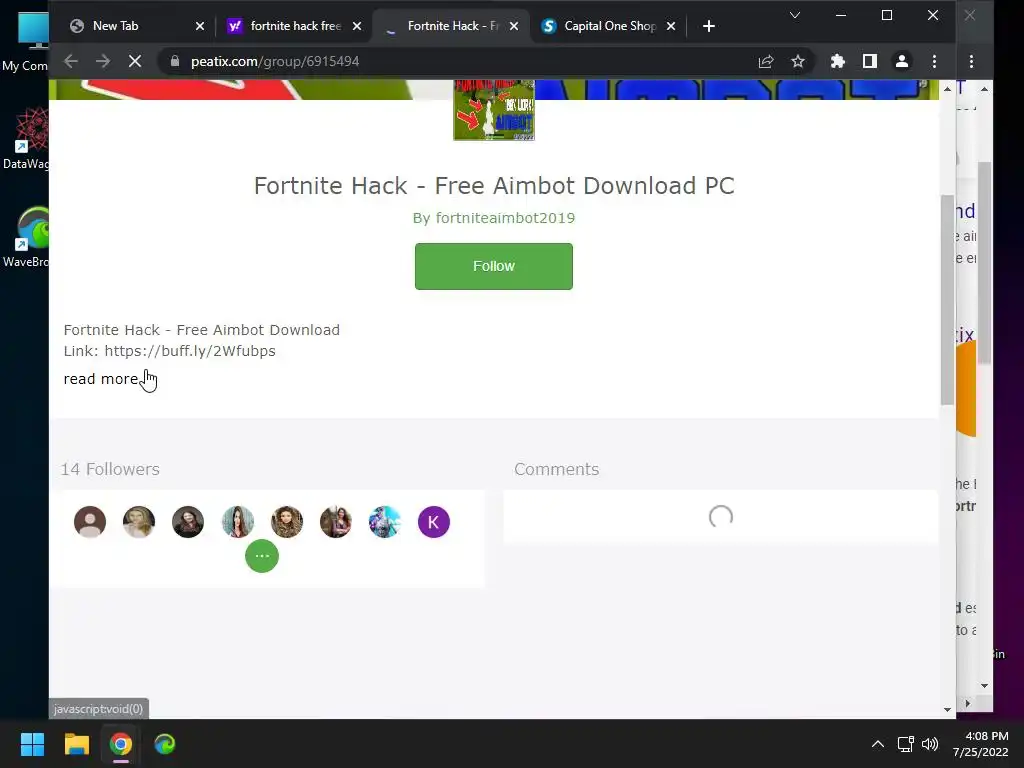Bookmark this page with the star
1024x768 pixels.
(797, 61)
